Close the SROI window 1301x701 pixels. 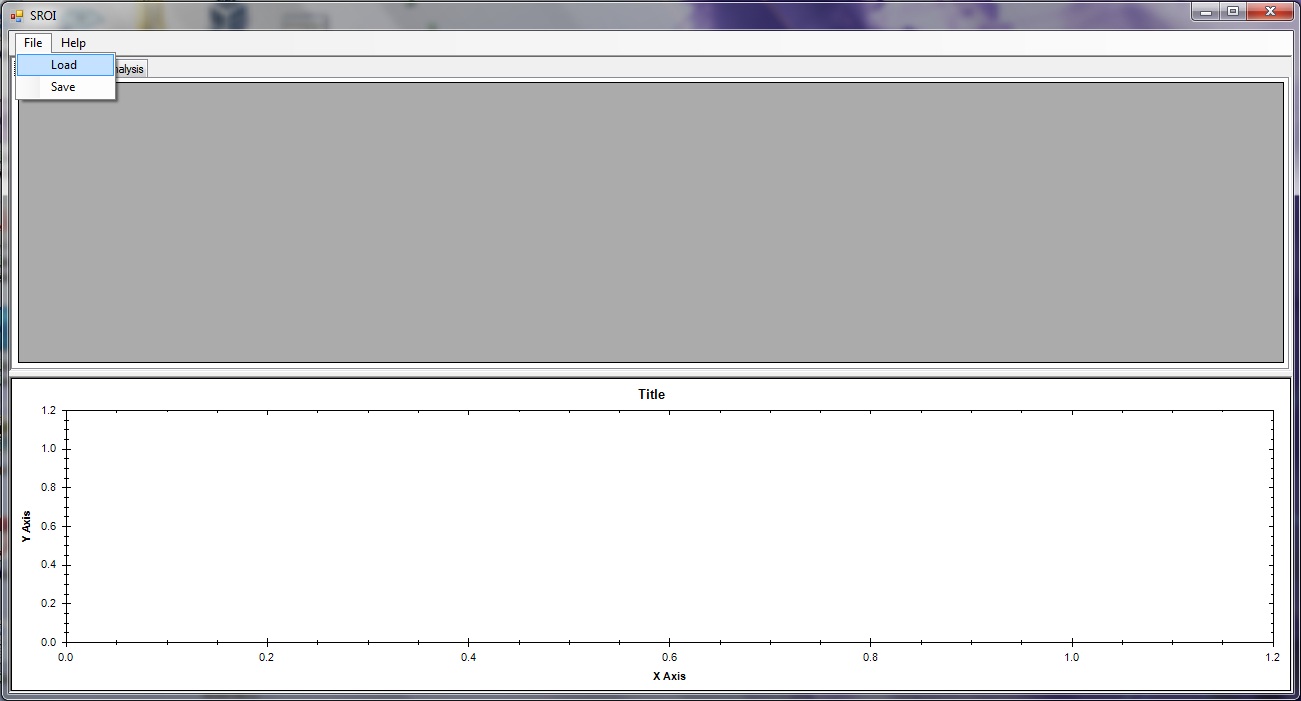(1270, 12)
